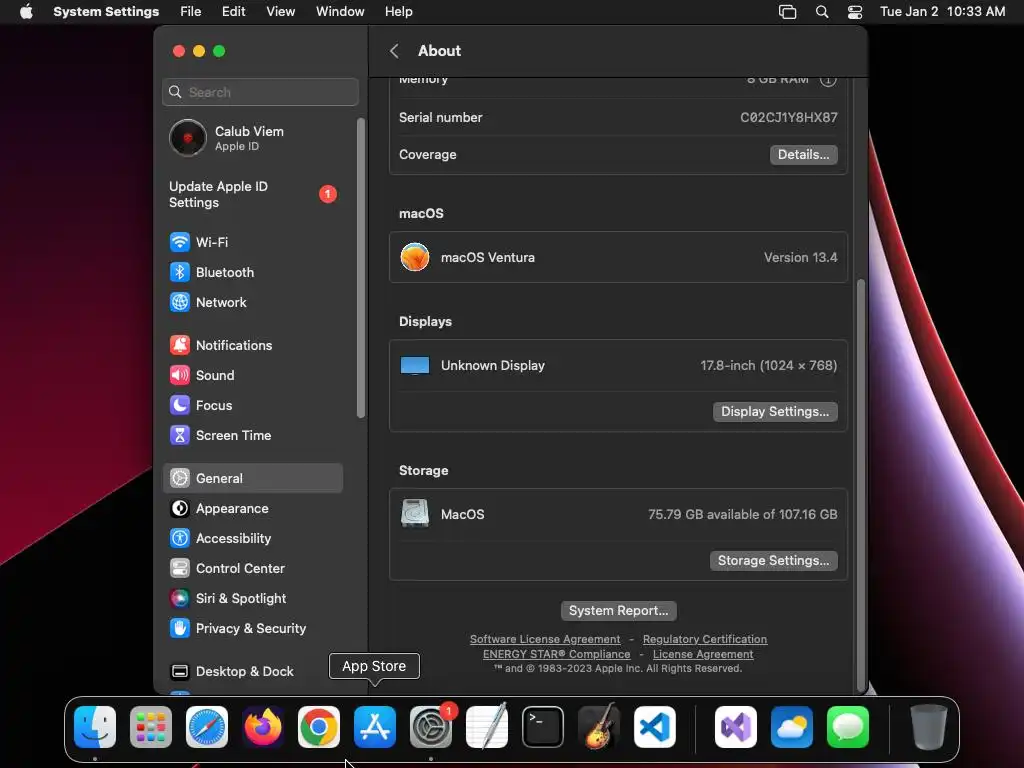The height and width of the screenshot is (768, 1024).
Task: Select Screen Time in sidebar
Action: pyautogui.click(x=253, y=436)
